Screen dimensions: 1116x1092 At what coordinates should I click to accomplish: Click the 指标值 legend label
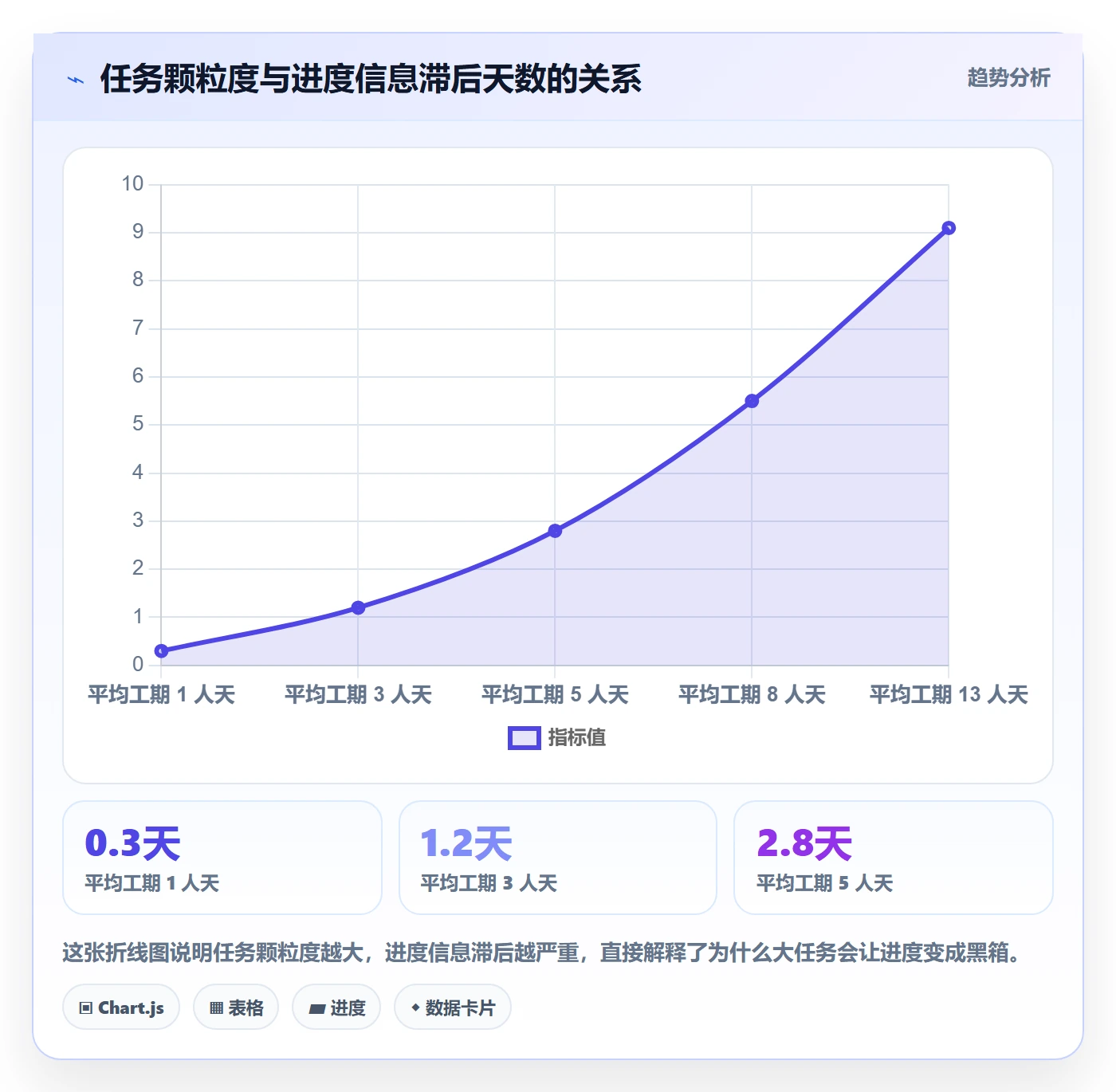point(577,738)
